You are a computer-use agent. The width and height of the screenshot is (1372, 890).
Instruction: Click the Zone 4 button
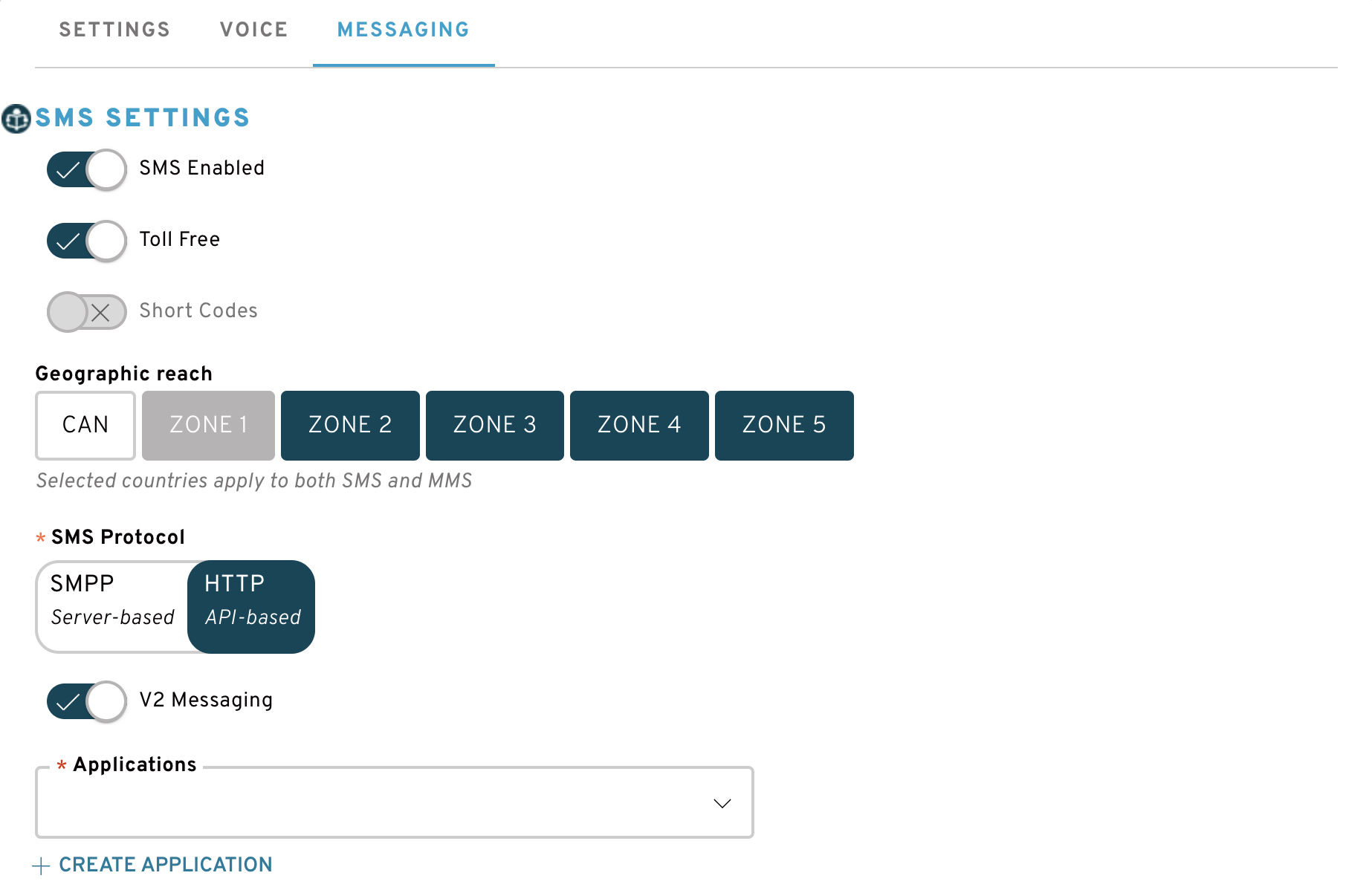[x=639, y=425]
